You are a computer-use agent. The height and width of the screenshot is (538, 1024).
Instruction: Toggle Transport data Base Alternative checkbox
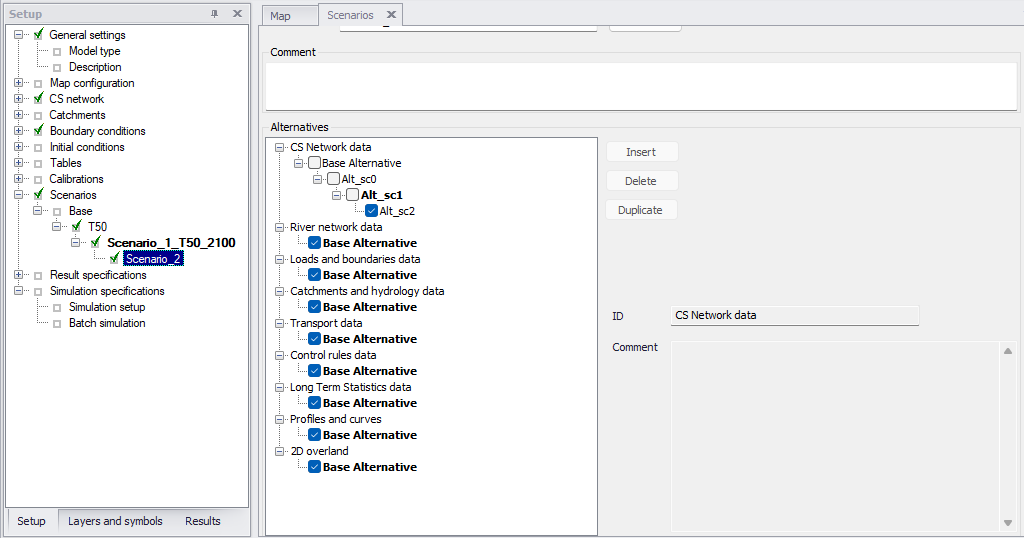pos(314,339)
